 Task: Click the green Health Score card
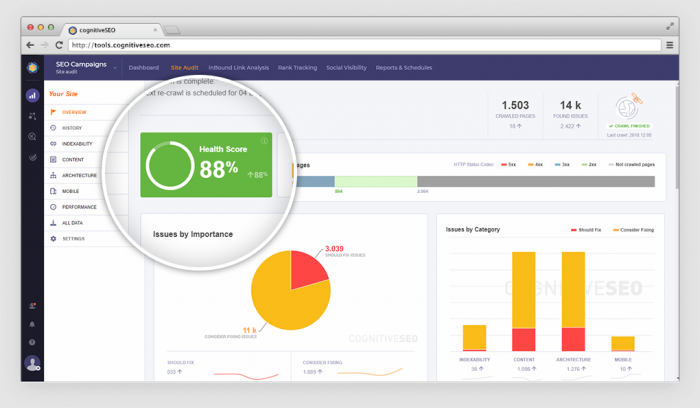pyautogui.click(x=206, y=165)
